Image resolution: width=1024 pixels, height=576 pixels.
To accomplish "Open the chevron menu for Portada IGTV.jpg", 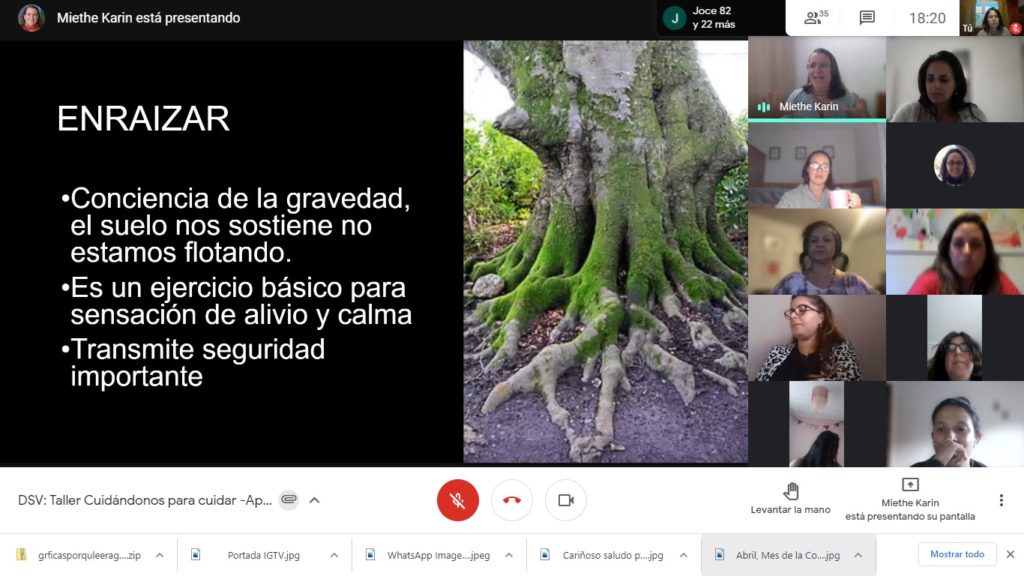I will click(333, 555).
